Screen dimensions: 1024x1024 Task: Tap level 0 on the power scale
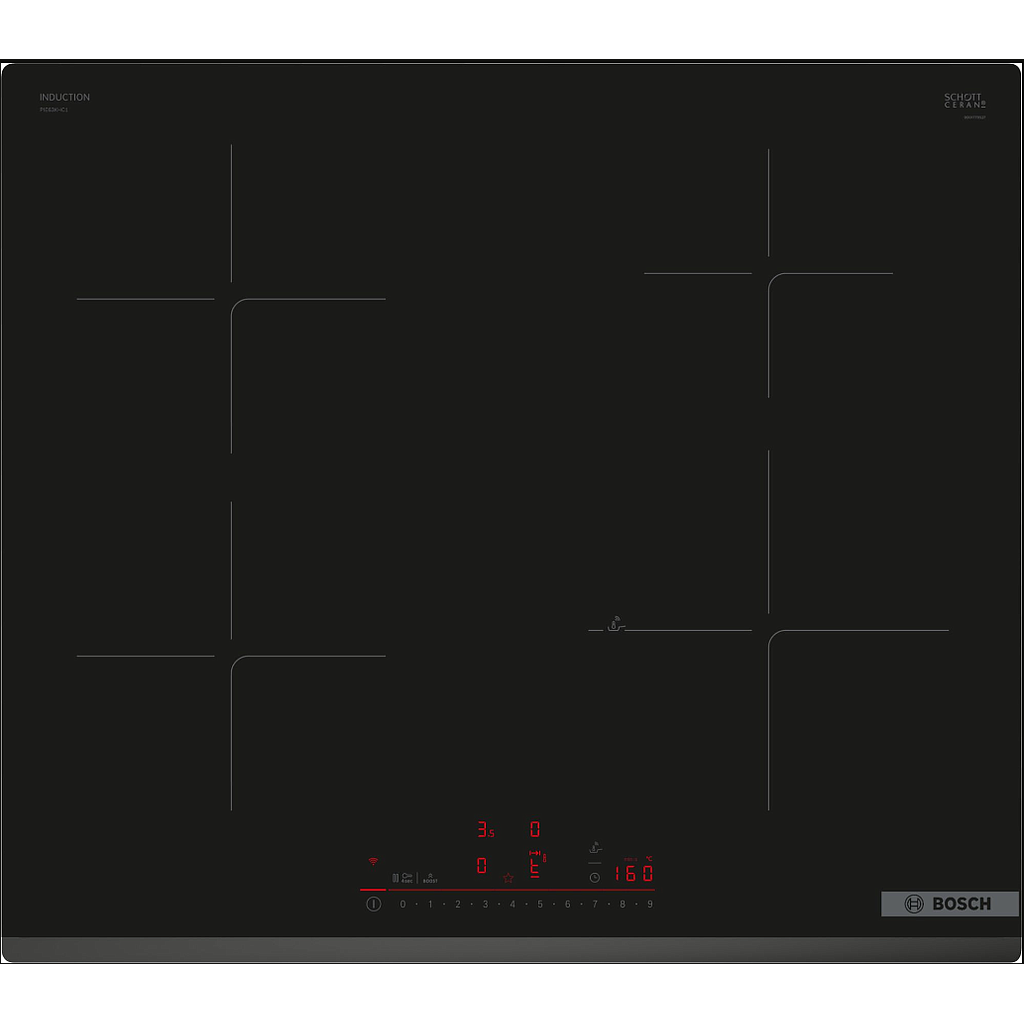tap(403, 904)
